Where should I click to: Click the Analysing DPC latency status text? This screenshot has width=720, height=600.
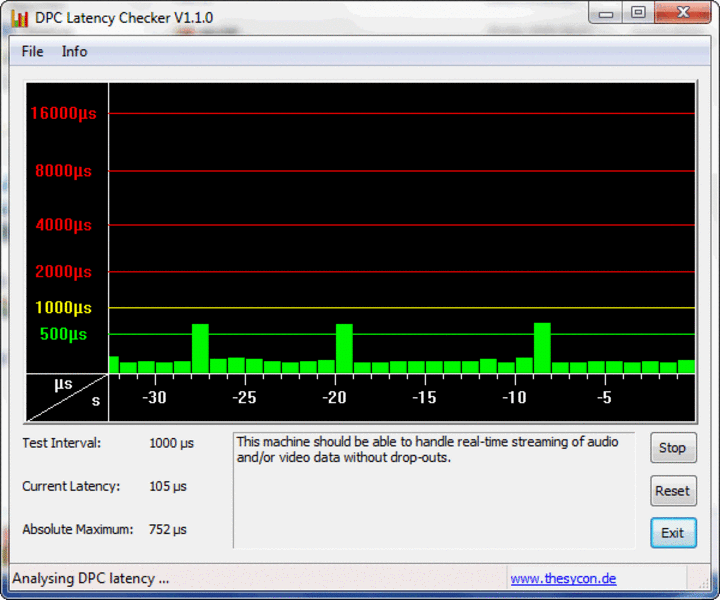point(90,578)
